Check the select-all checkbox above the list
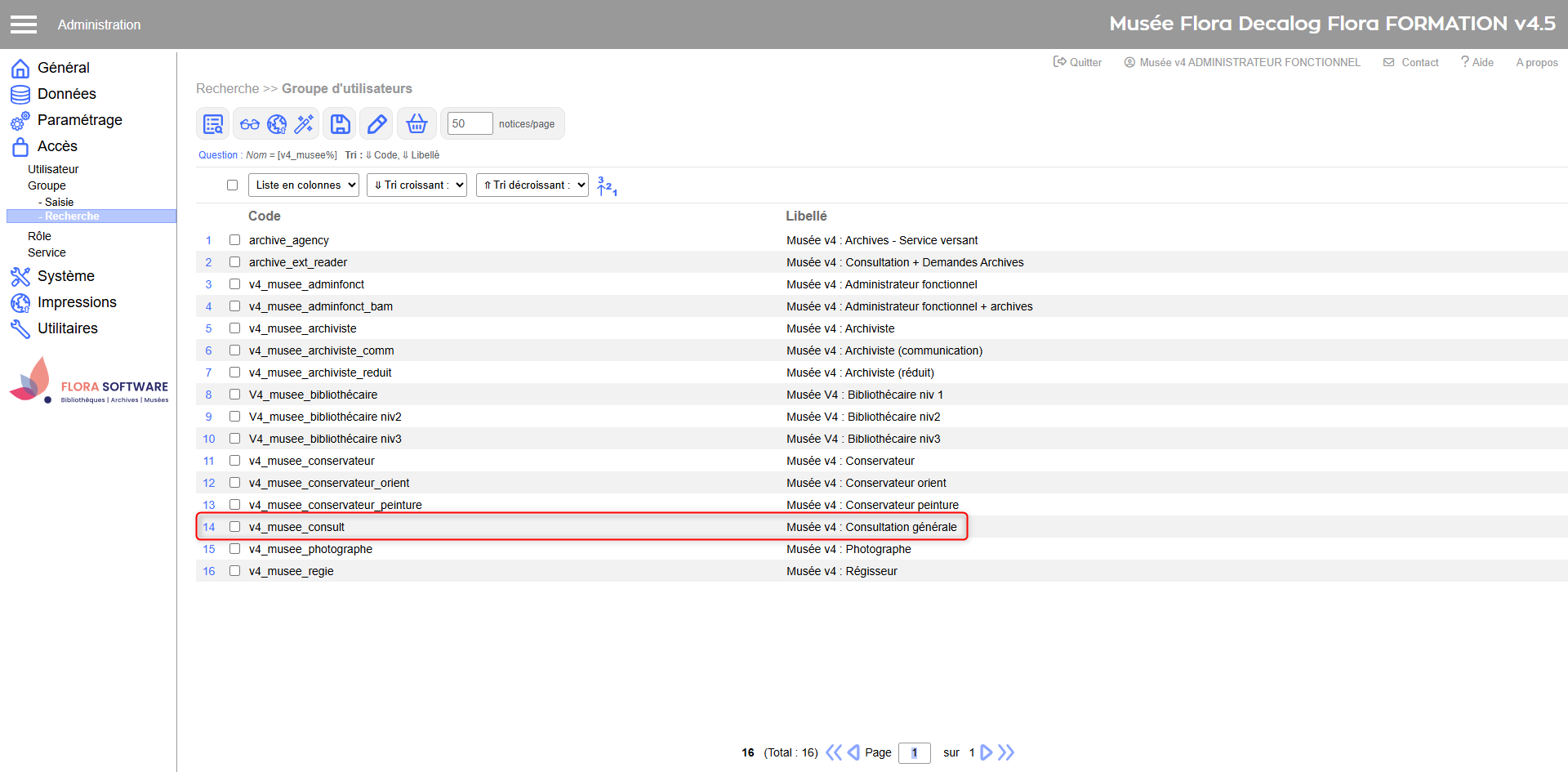Viewport: 1568px width, 772px height. [233, 185]
